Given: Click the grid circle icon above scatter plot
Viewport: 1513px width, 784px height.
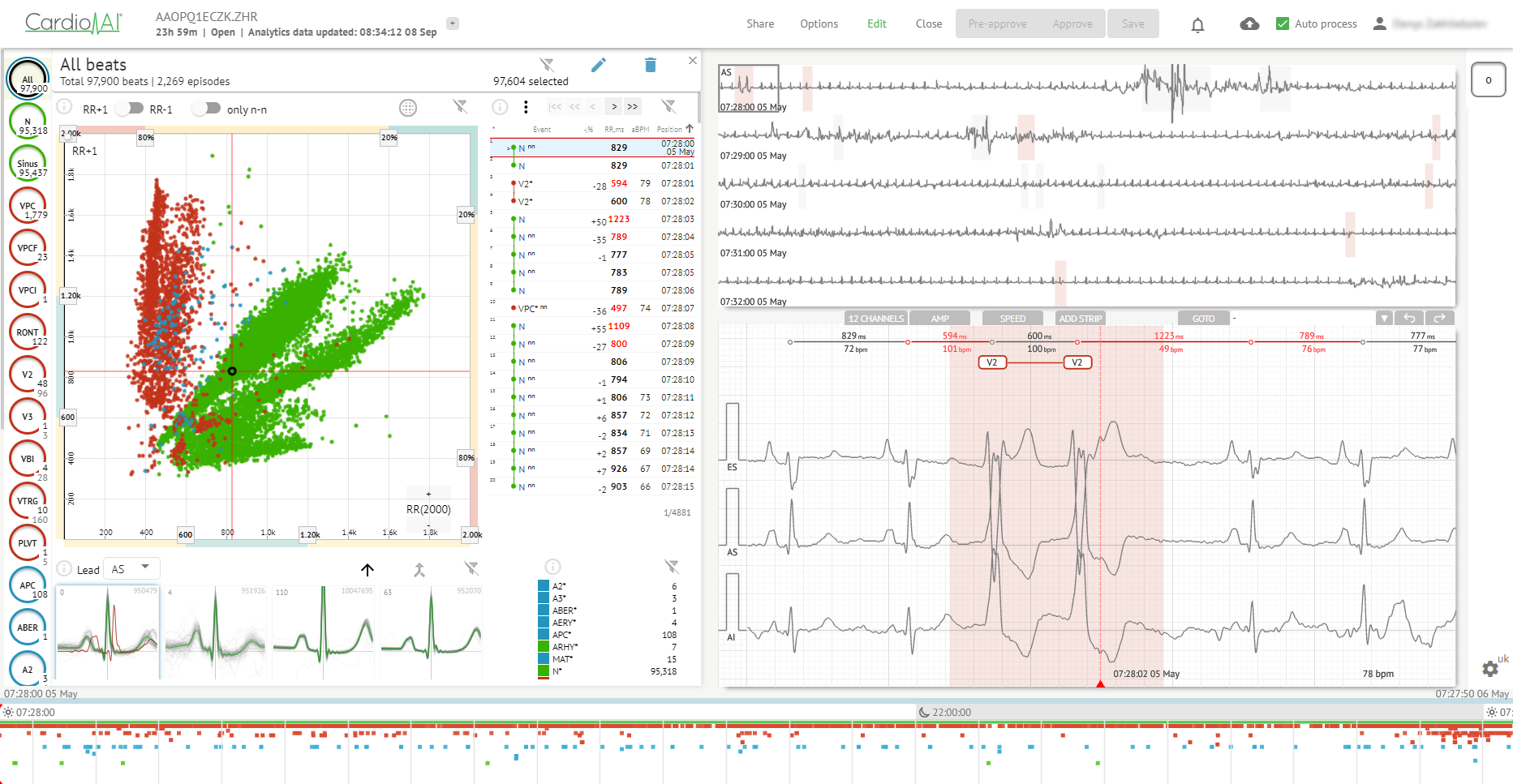Looking at the screenshot, I should click(x=408, y=108).
